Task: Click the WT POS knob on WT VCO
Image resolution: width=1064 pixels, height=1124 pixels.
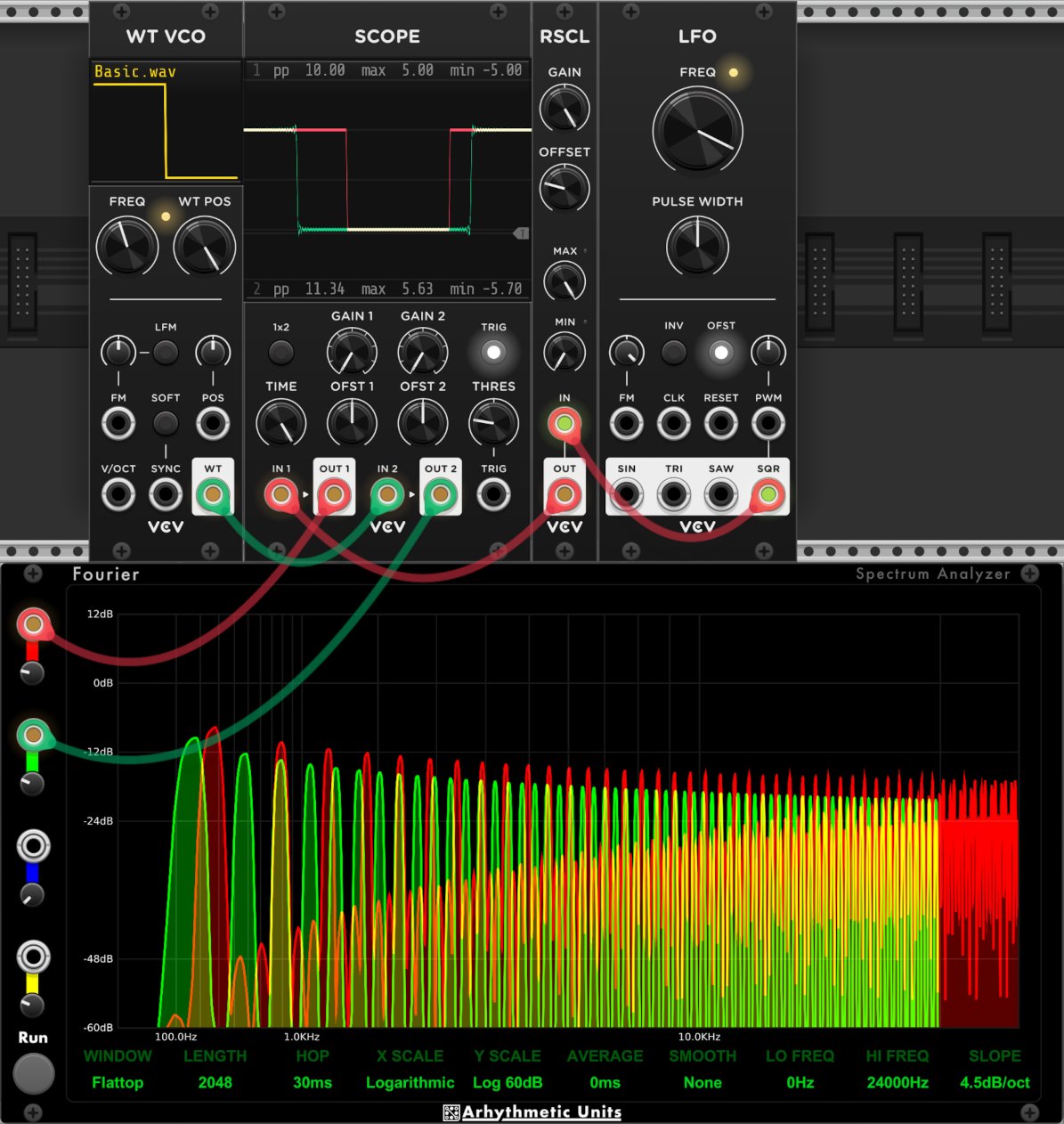Action: pos(204,247)
